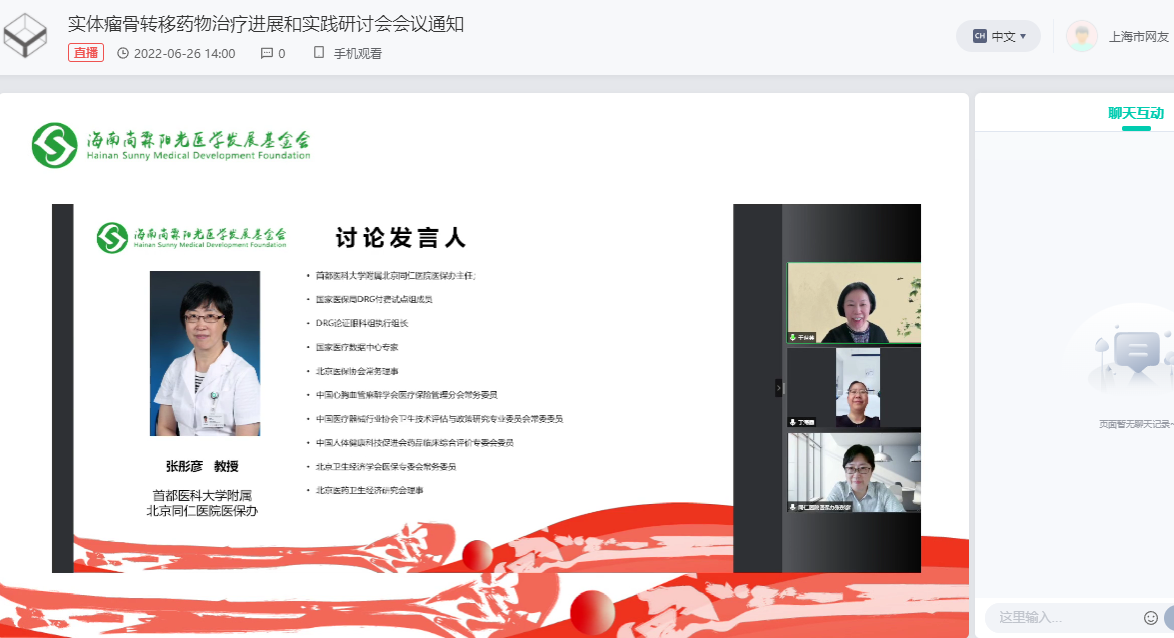Click the green Hainan Sunny Foundation logo

click(54, 146)
